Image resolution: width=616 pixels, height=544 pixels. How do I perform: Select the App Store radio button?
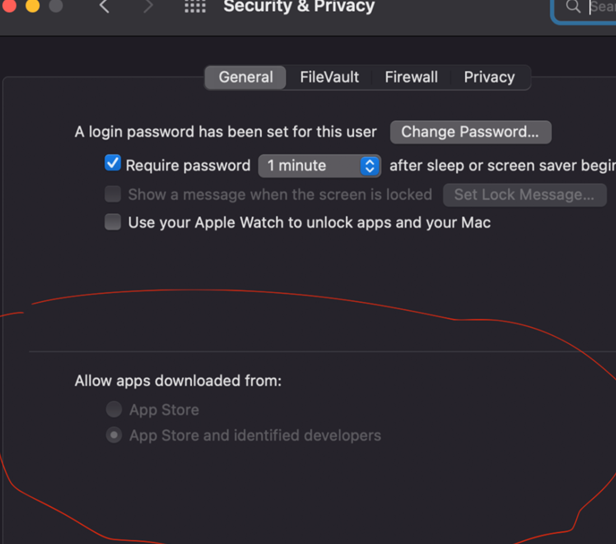114,409
